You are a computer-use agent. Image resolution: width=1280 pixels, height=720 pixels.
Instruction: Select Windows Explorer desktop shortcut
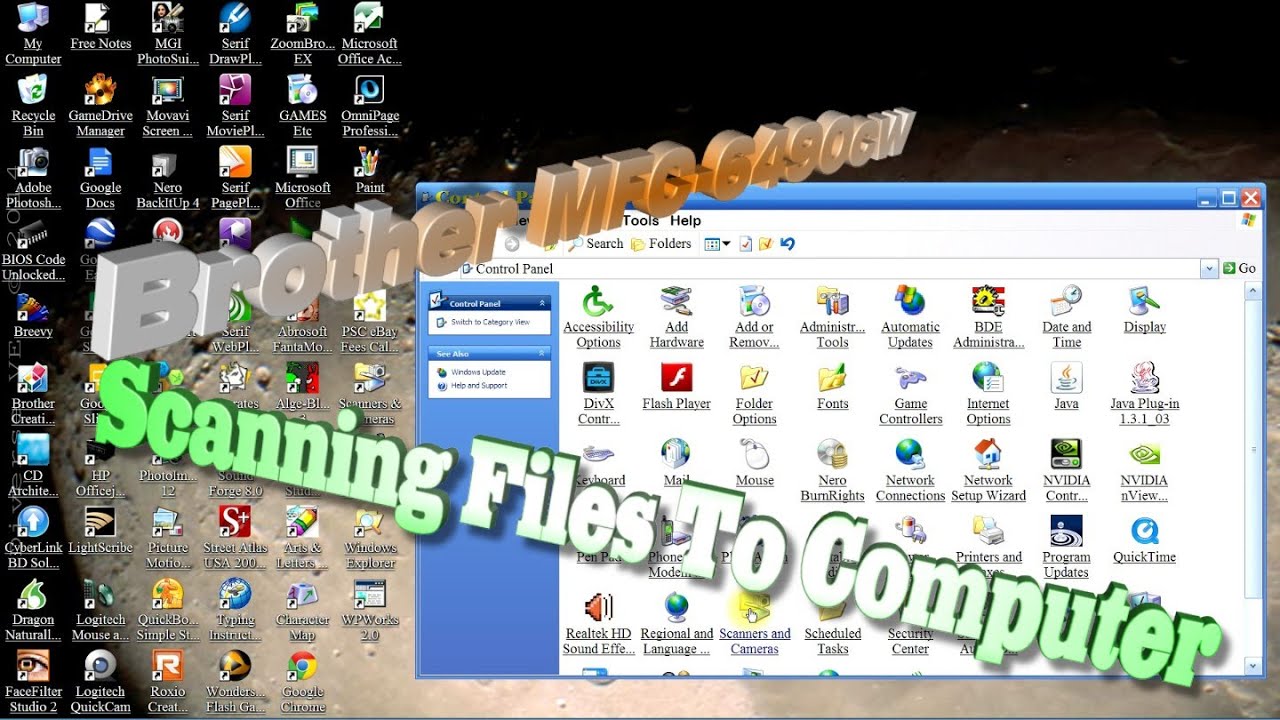369,538
